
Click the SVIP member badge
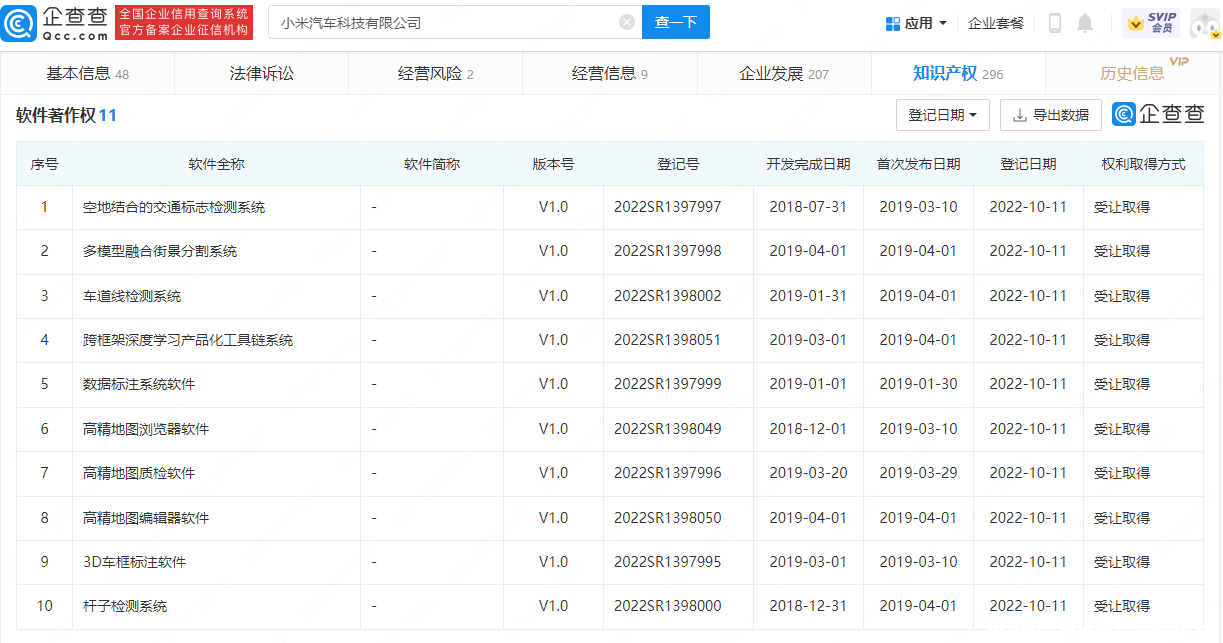[x=1151, y=22]
